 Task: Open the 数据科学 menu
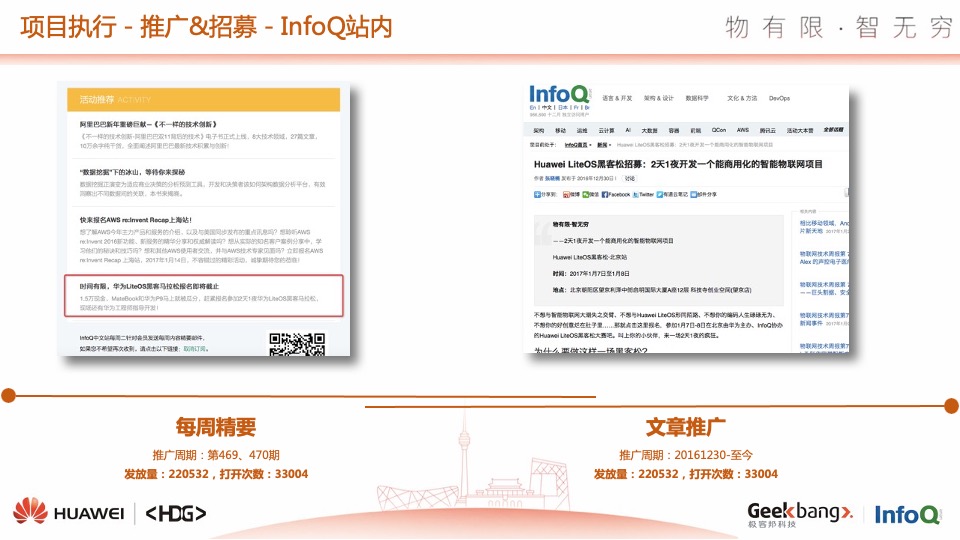point(697,98)
